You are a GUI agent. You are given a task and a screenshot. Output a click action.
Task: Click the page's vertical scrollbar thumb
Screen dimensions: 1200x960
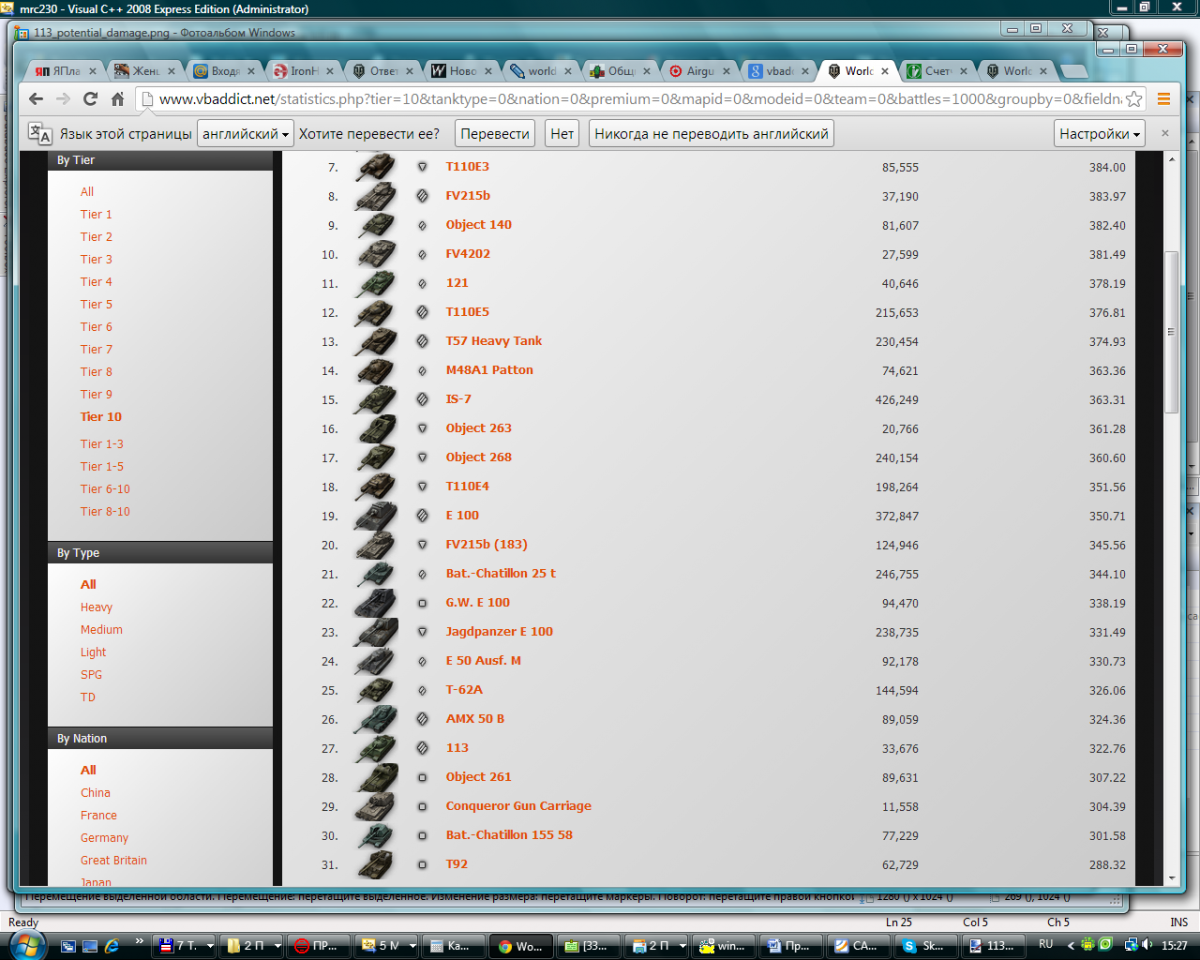pyautogui.click(x=1172, y=330)
